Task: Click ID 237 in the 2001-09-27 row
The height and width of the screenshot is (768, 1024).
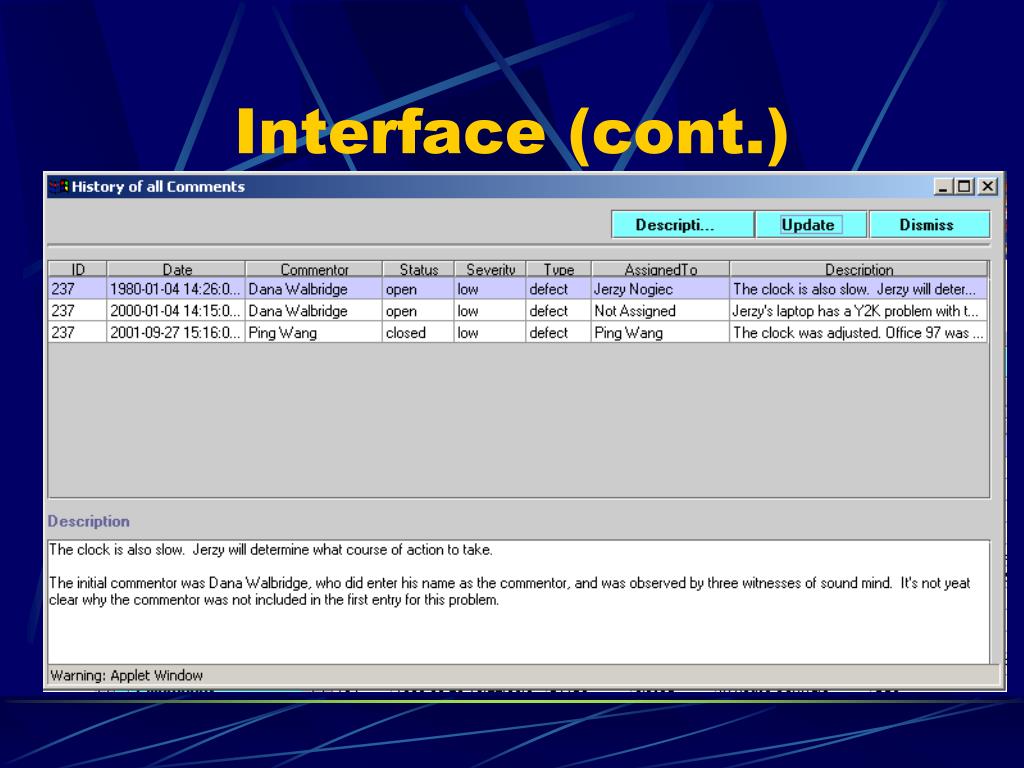Action: pos(78,332)
